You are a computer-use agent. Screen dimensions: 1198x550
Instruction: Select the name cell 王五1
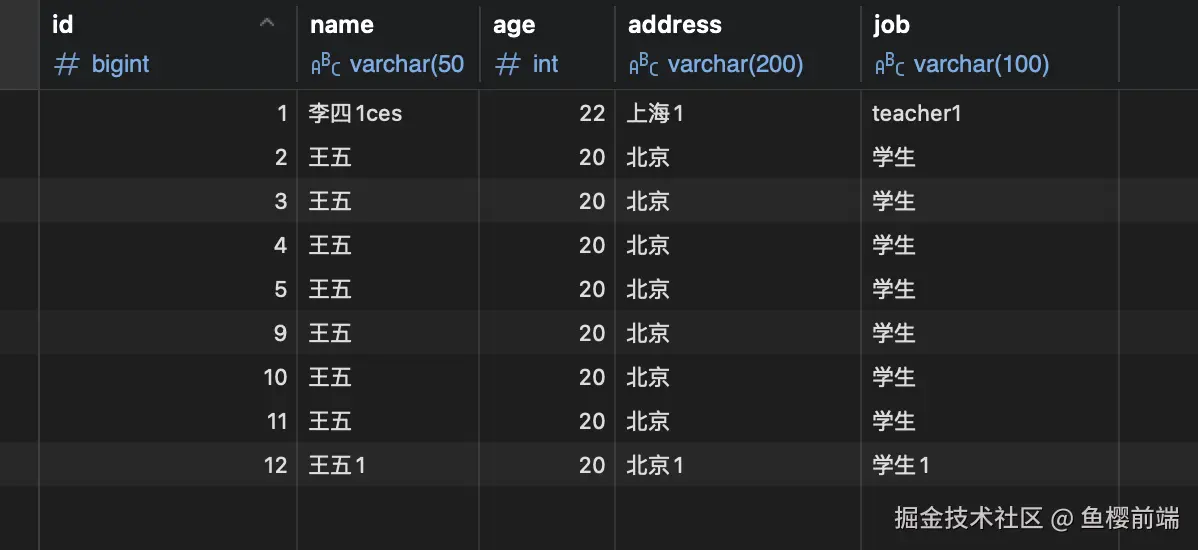337,465
